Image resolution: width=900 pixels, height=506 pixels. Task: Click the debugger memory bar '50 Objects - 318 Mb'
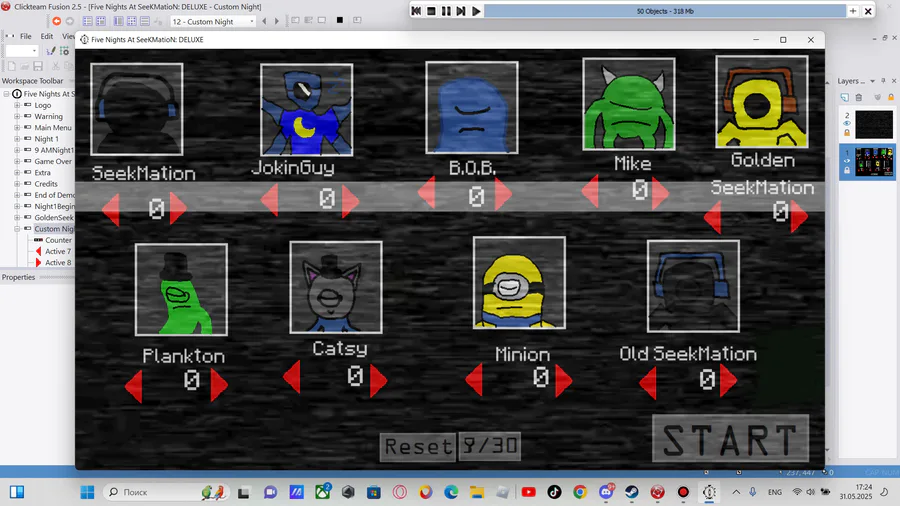(665, 11)
